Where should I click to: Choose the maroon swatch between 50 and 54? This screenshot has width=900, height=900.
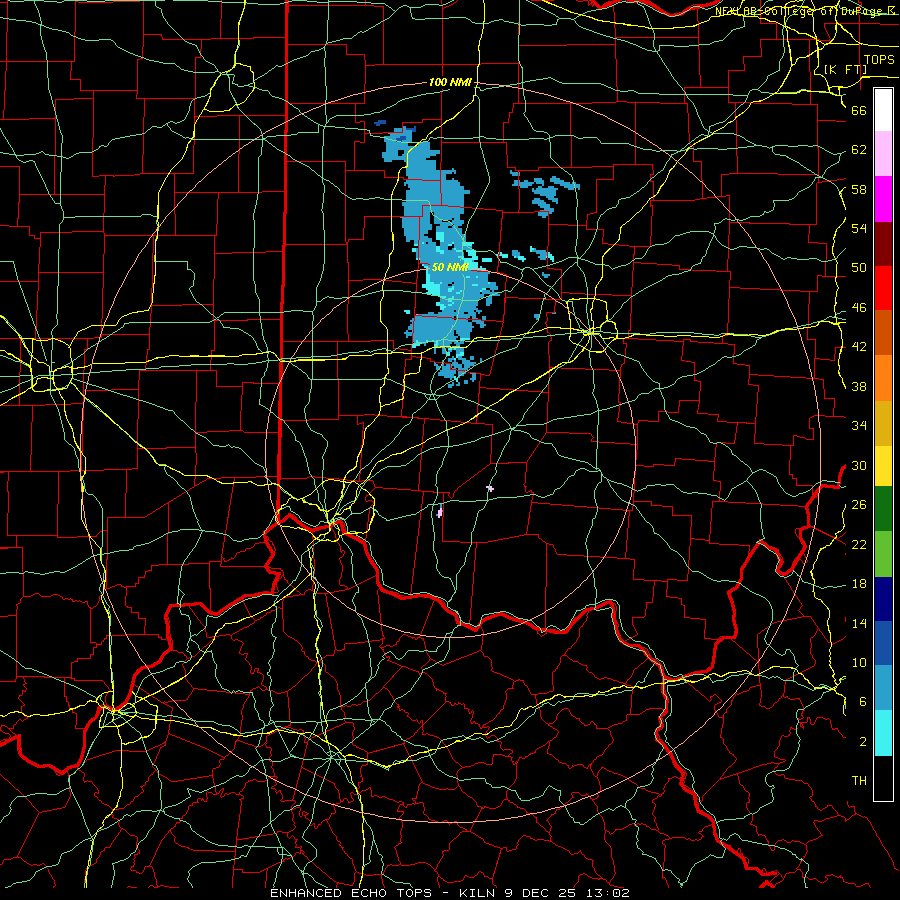coord(883,243)
